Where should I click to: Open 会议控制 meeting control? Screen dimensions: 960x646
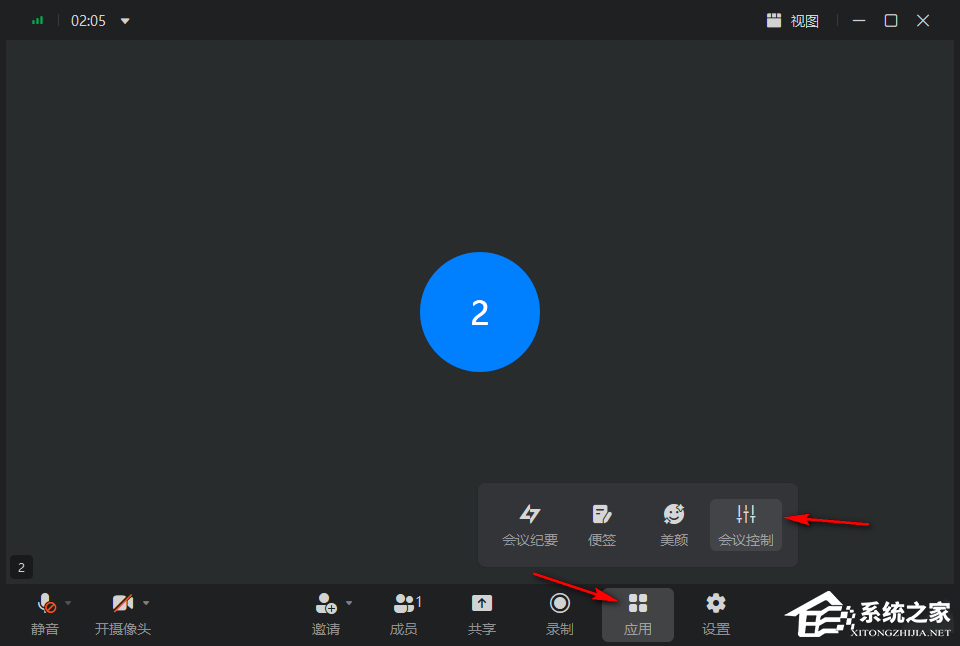[746, 525]
